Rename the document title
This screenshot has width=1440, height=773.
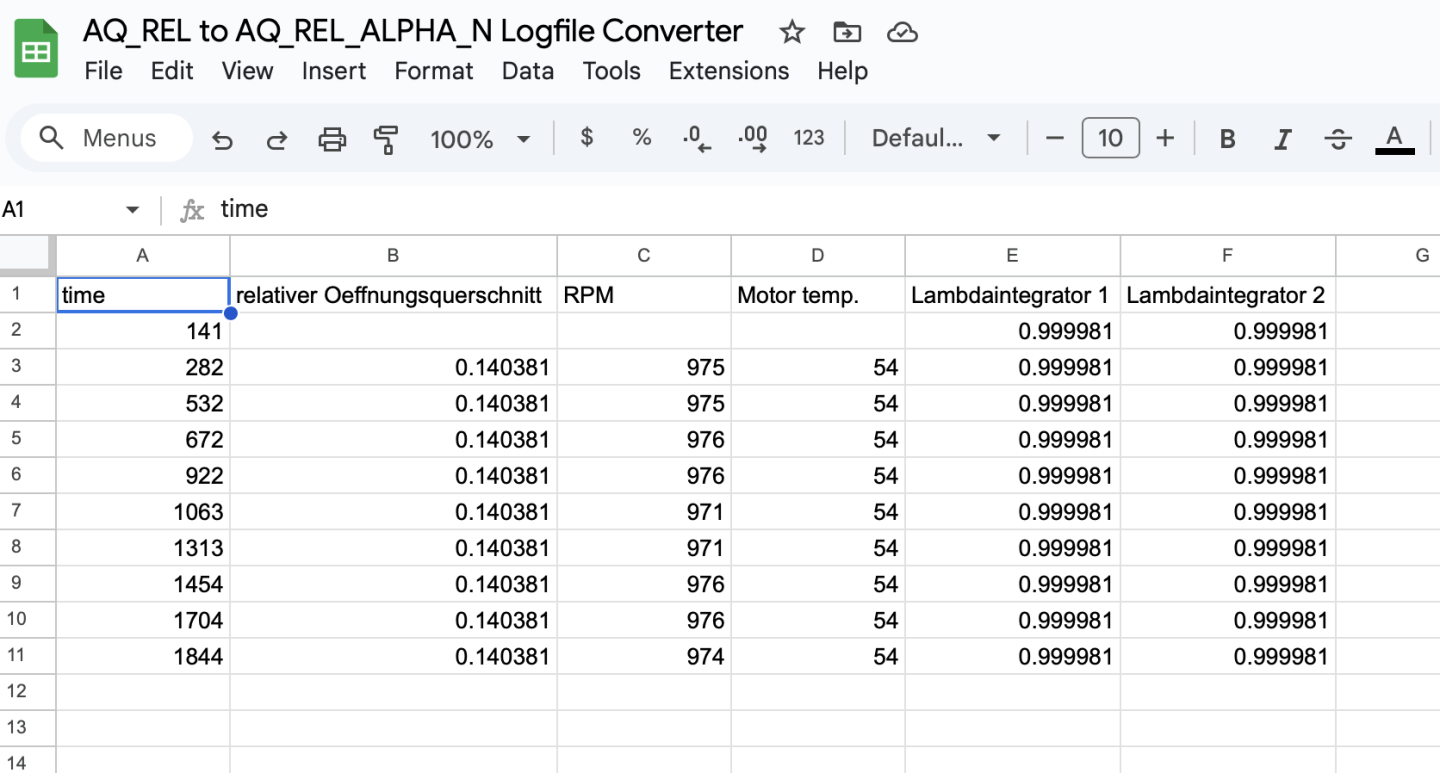[413, 32]
